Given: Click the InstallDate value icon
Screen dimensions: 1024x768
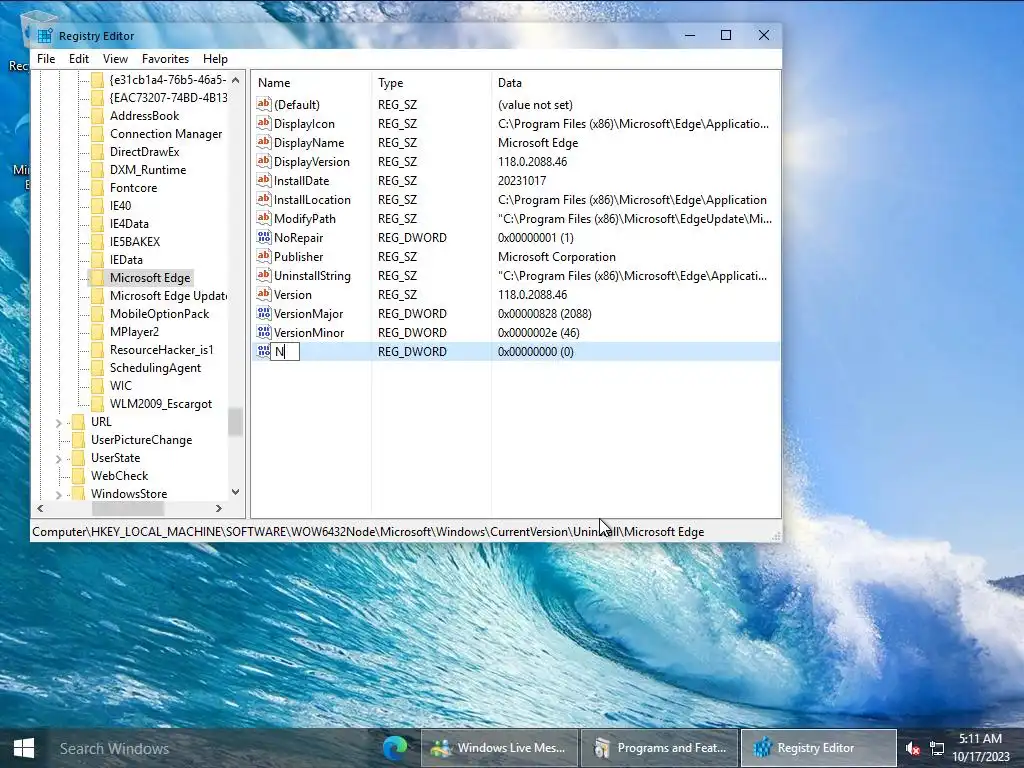Looking at the screenshot, I should pos(263,180).
